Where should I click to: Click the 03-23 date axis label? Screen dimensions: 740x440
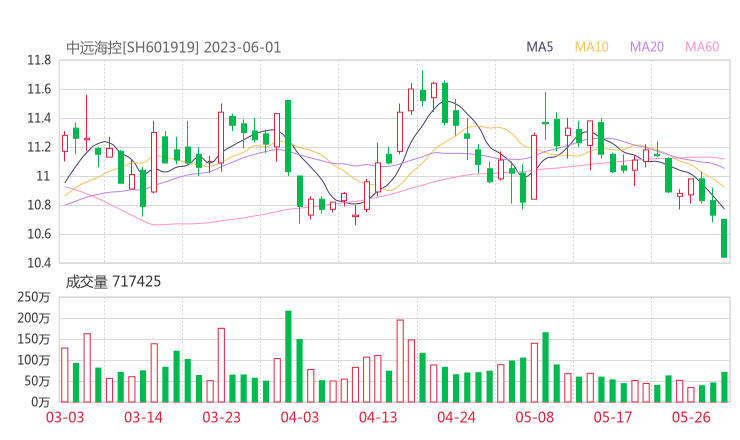click(221, 417)
